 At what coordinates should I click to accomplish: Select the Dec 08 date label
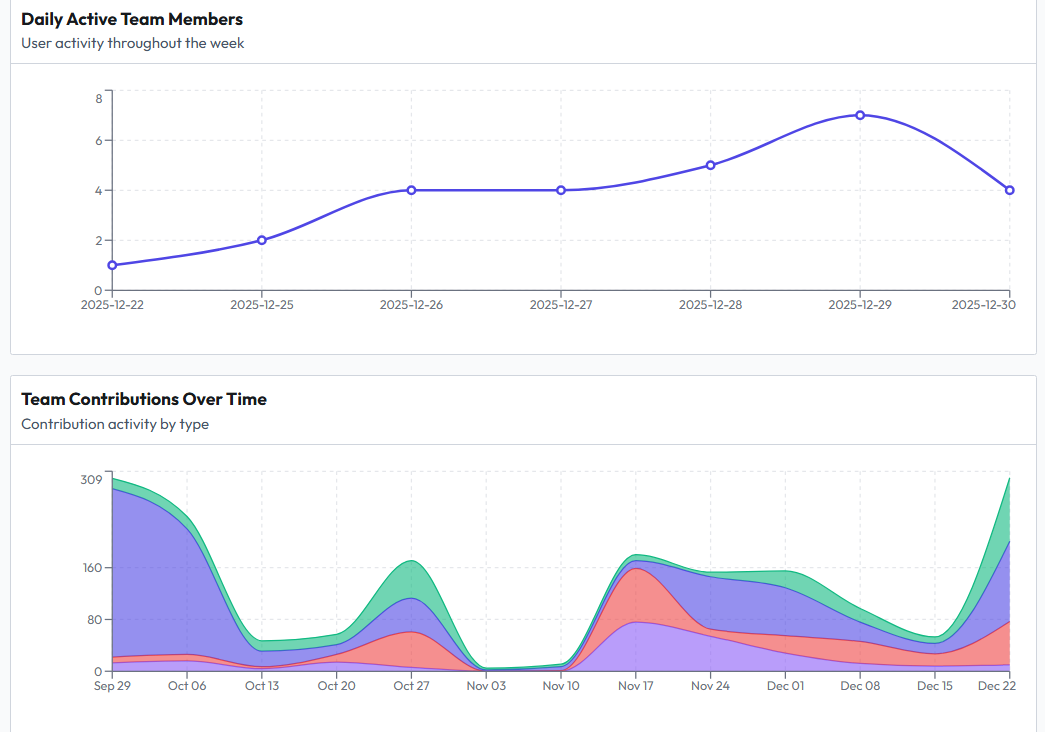coord(860,686)
